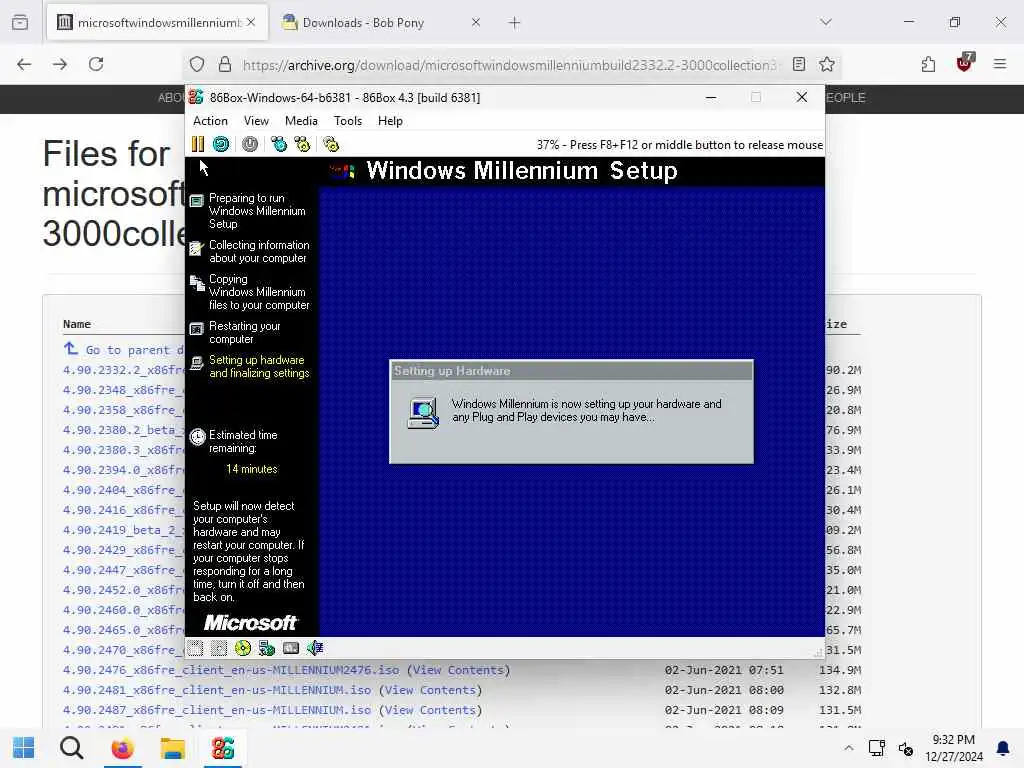This screenshot has height=768, width=1024.
Task: Click the 134.9M size value
Action: pos(840,670)
